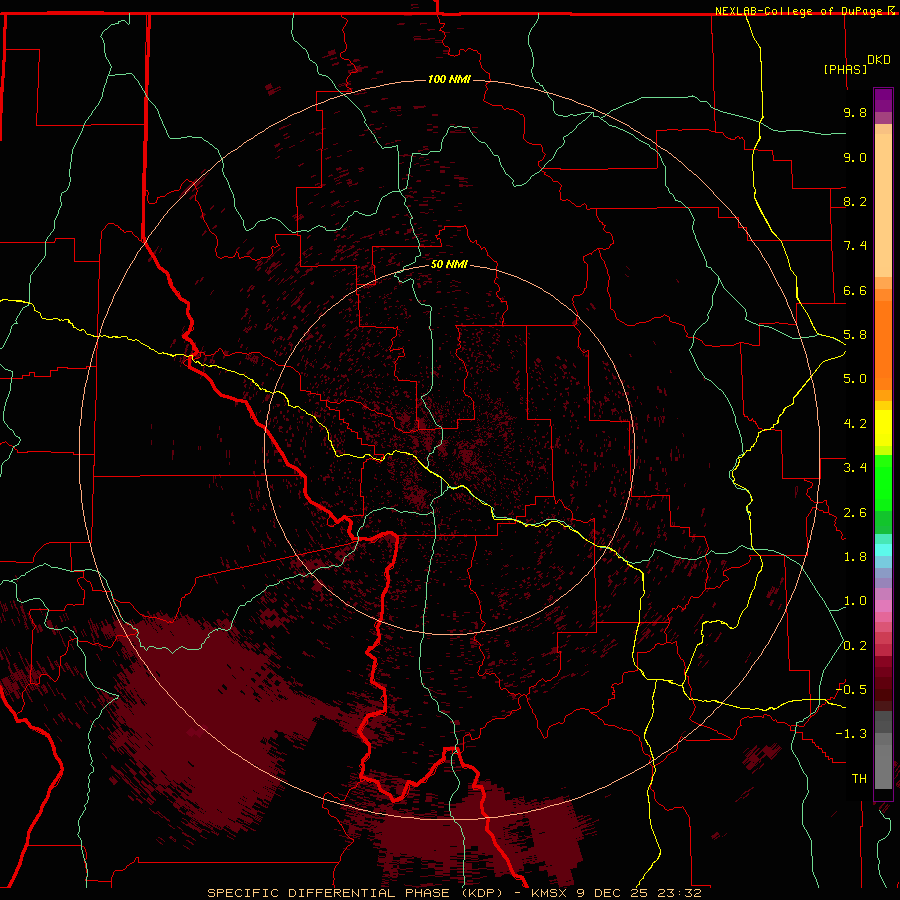Click the 1.0 scale value
900x900 pixels.
[x=855, y=601]
